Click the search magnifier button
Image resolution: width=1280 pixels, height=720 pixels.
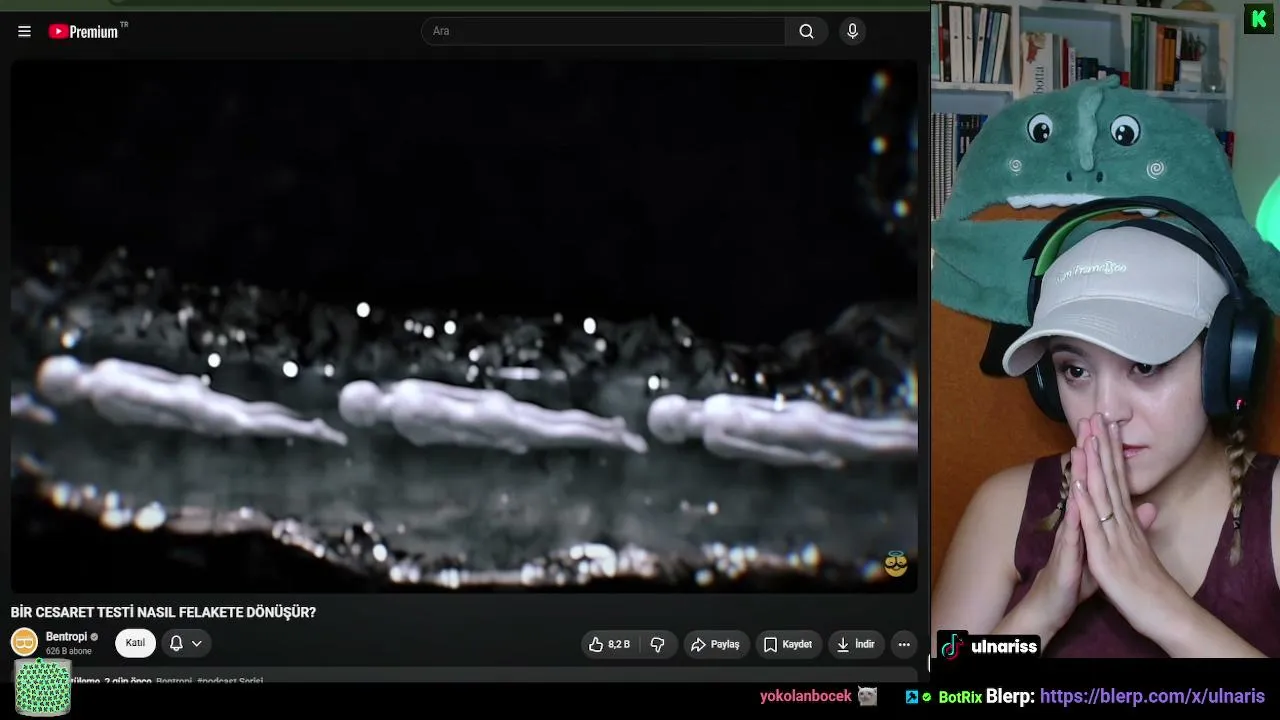click(806, 31)
